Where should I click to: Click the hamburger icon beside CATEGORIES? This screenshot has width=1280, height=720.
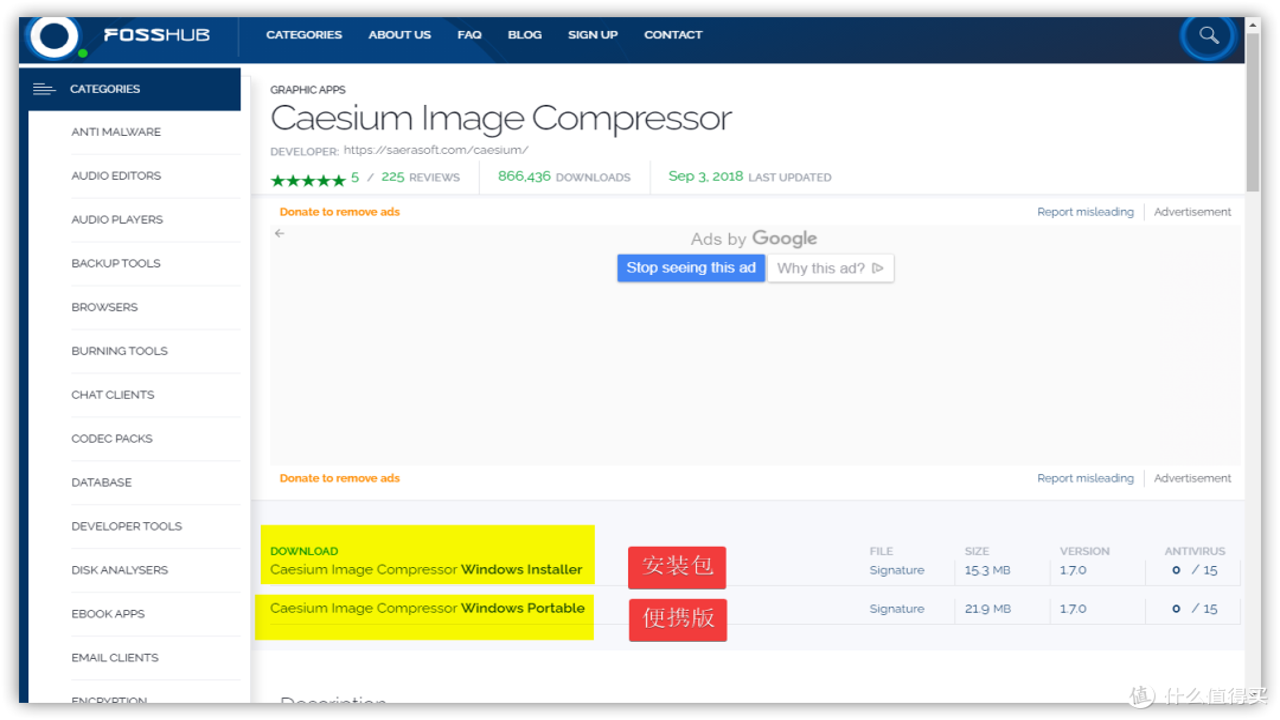pyautogui.click(x=44, y=89)
